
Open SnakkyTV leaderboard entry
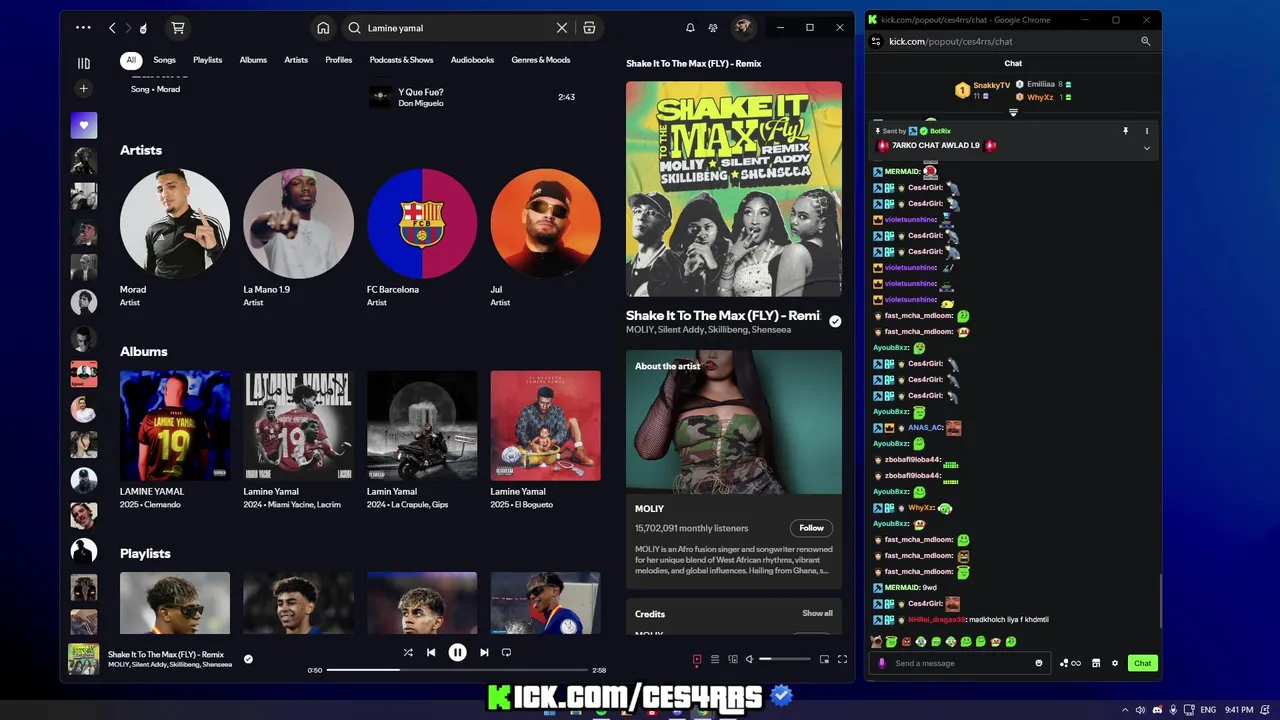982,90
